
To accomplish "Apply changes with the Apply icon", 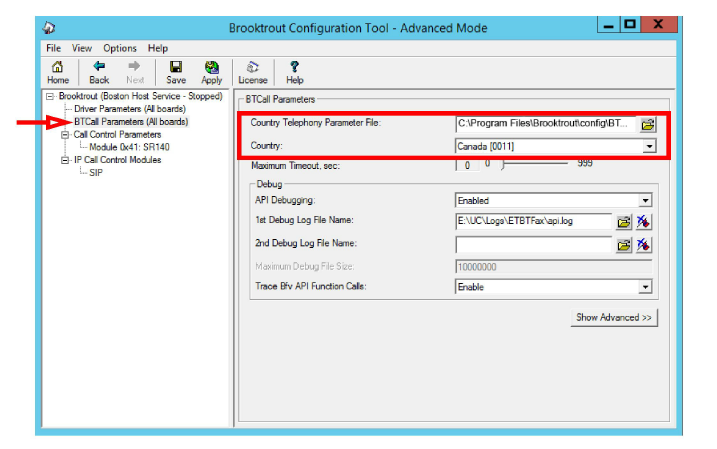I will [212, 73].
